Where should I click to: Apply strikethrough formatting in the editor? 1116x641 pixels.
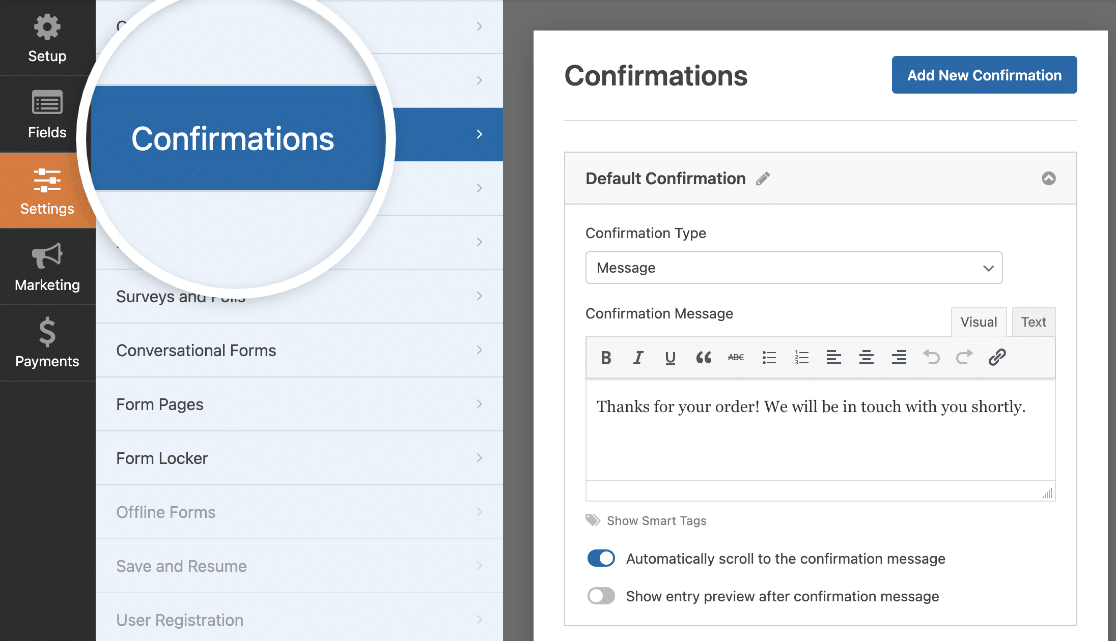(736, 357)
